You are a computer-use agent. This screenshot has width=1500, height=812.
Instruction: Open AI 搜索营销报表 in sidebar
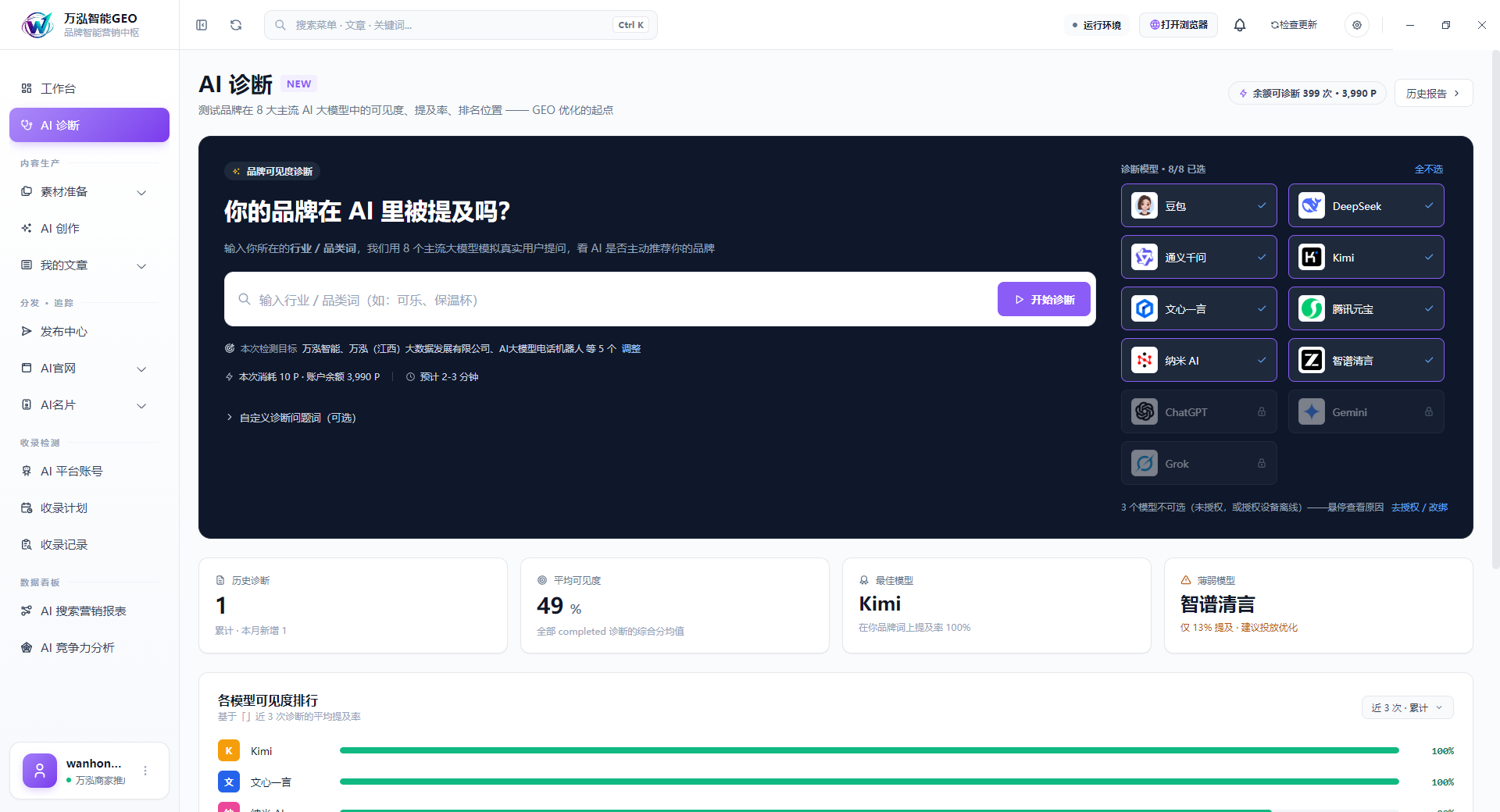(89, 611)
